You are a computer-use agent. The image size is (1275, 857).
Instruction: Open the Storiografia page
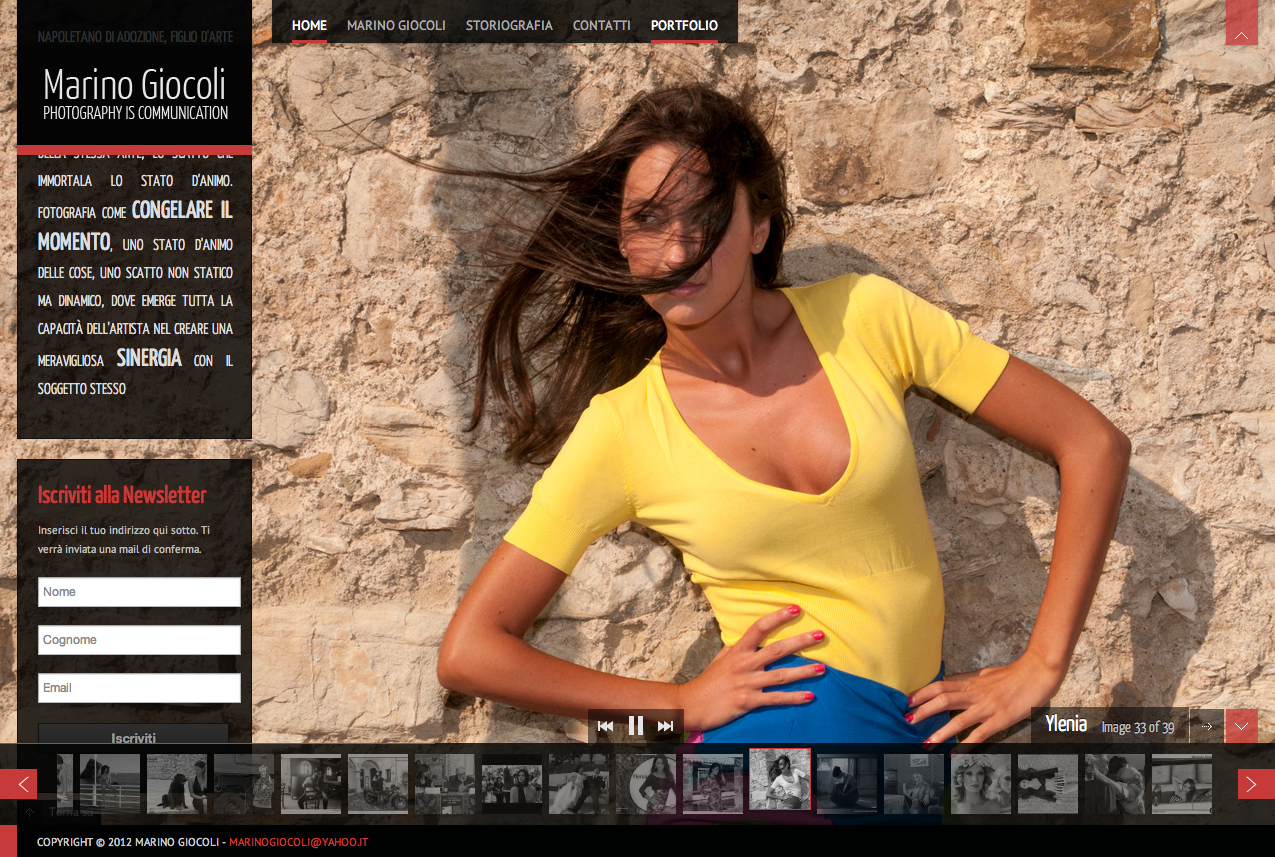509,26
